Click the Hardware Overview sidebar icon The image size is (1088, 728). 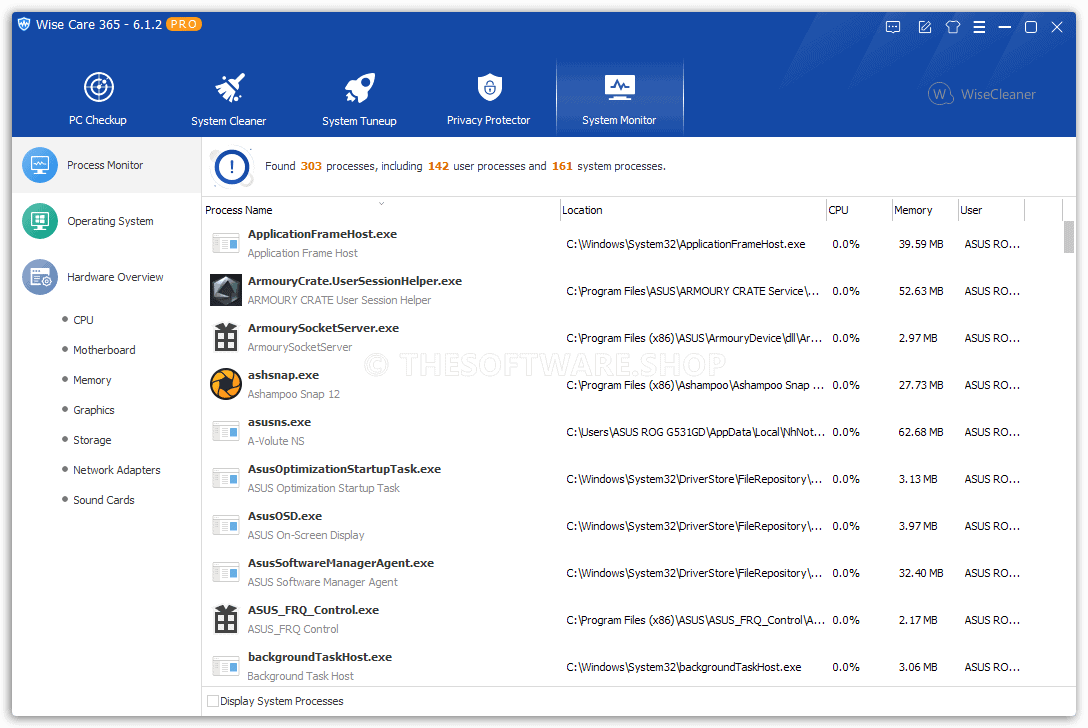(40, 277)
